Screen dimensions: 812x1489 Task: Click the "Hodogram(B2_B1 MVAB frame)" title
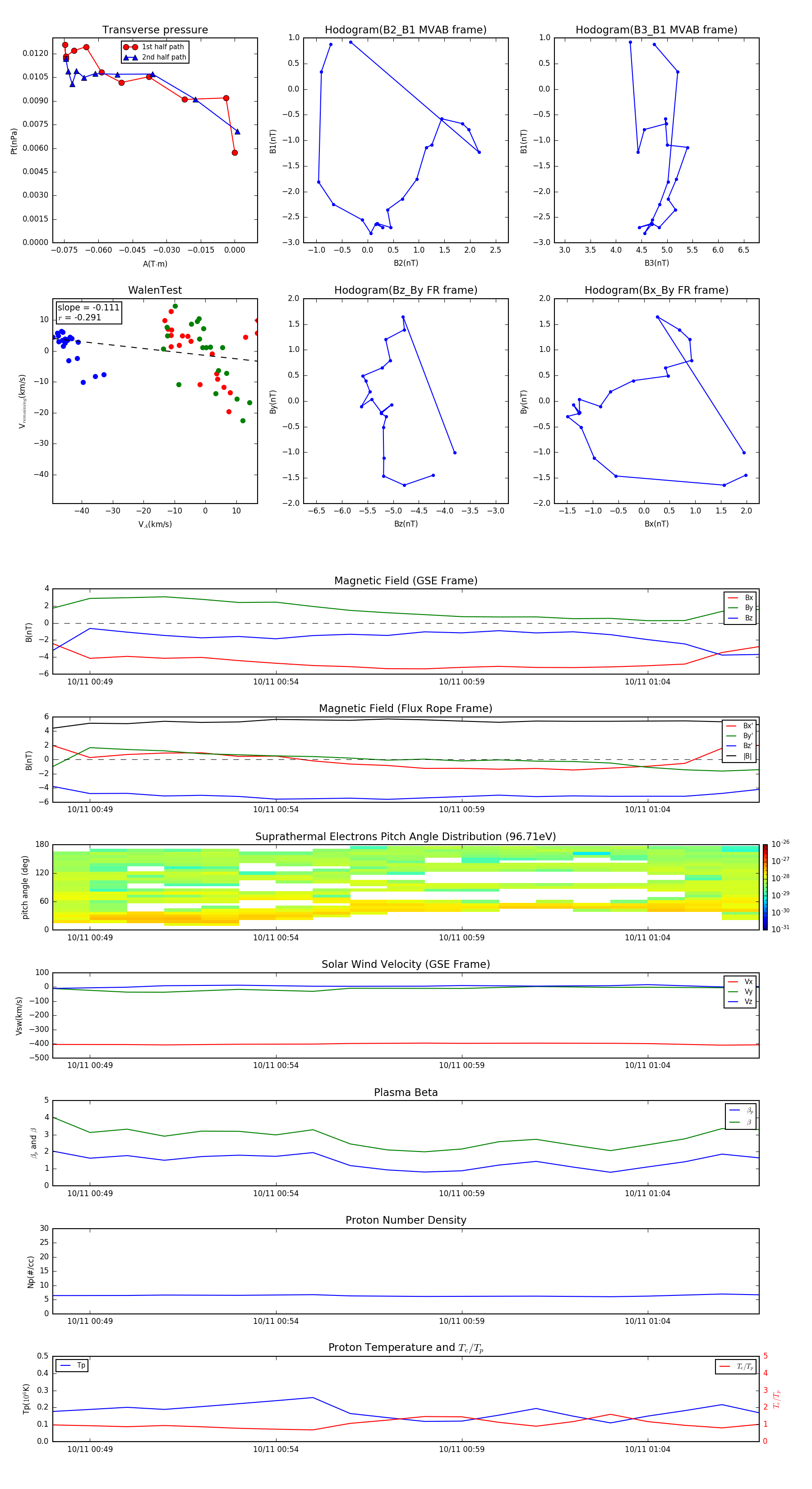pyautogui.click(x=406, y=29)
